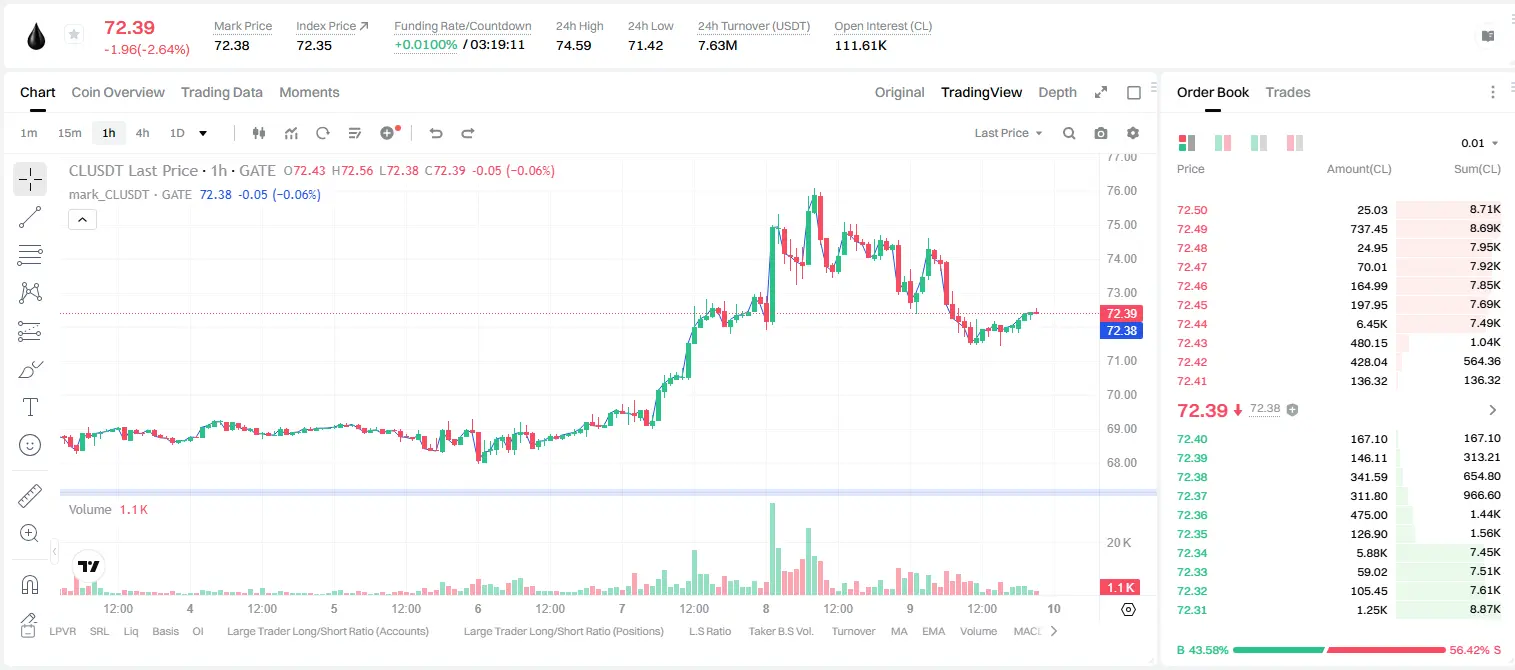The width and height of the screenshot is (1515, 670).
Task: Switch chart view to Depth
Action: pyautogui.click(x=1057, y=92)
